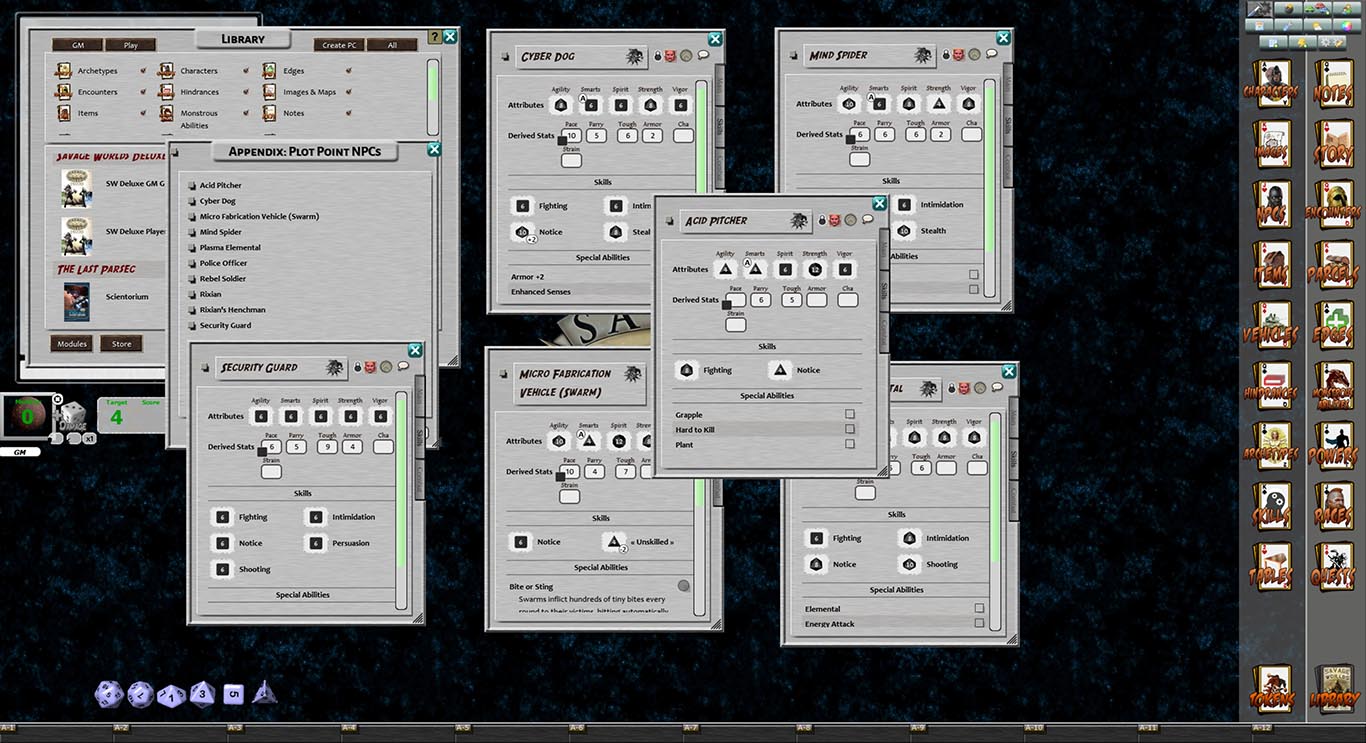Check the Energy Attack box on Plasma Elemental
The width and height of the screenshot is (1366, 743).
click(x=977, y=624)
